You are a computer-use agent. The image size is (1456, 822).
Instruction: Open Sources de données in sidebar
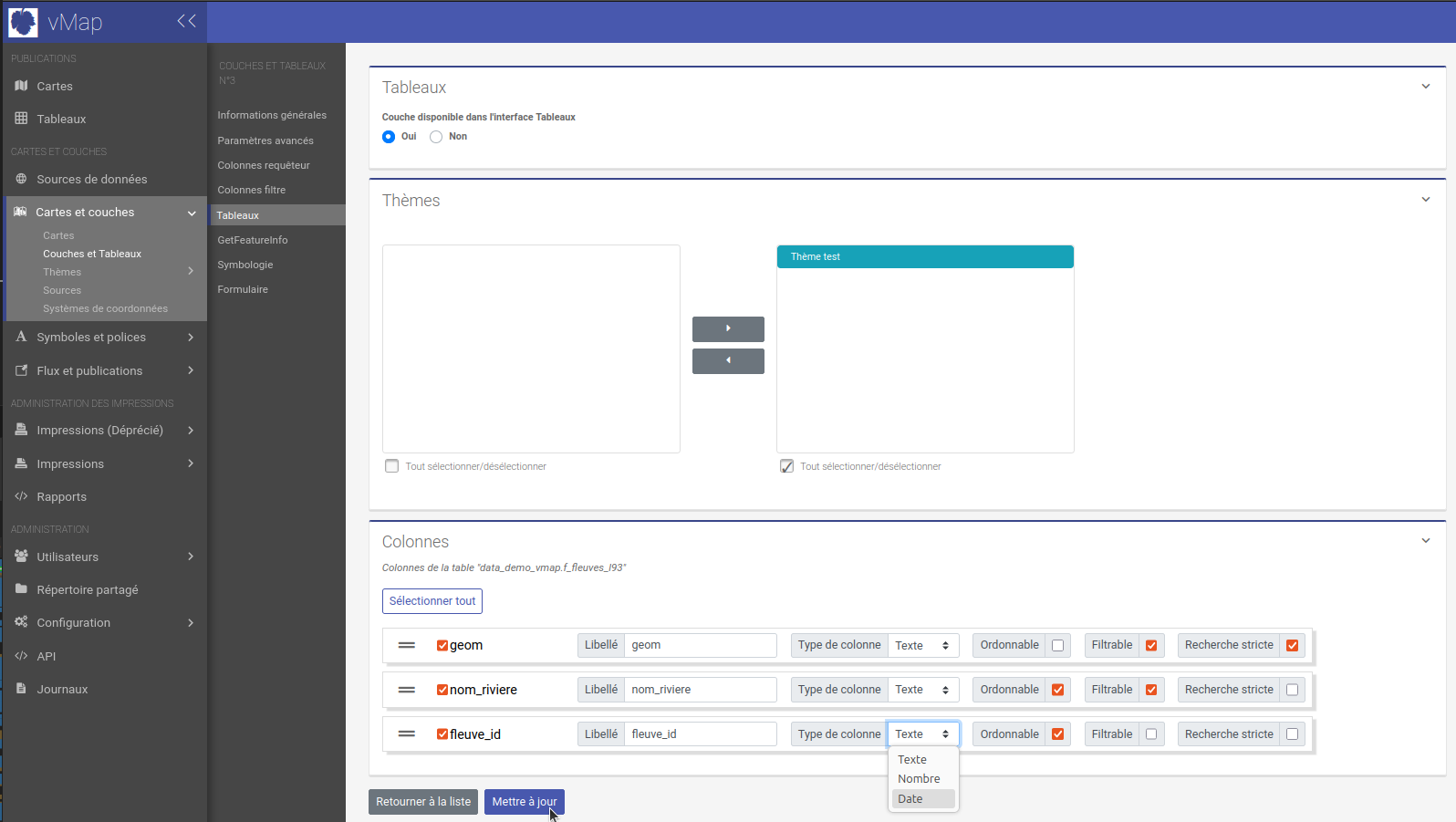point(91,180)
